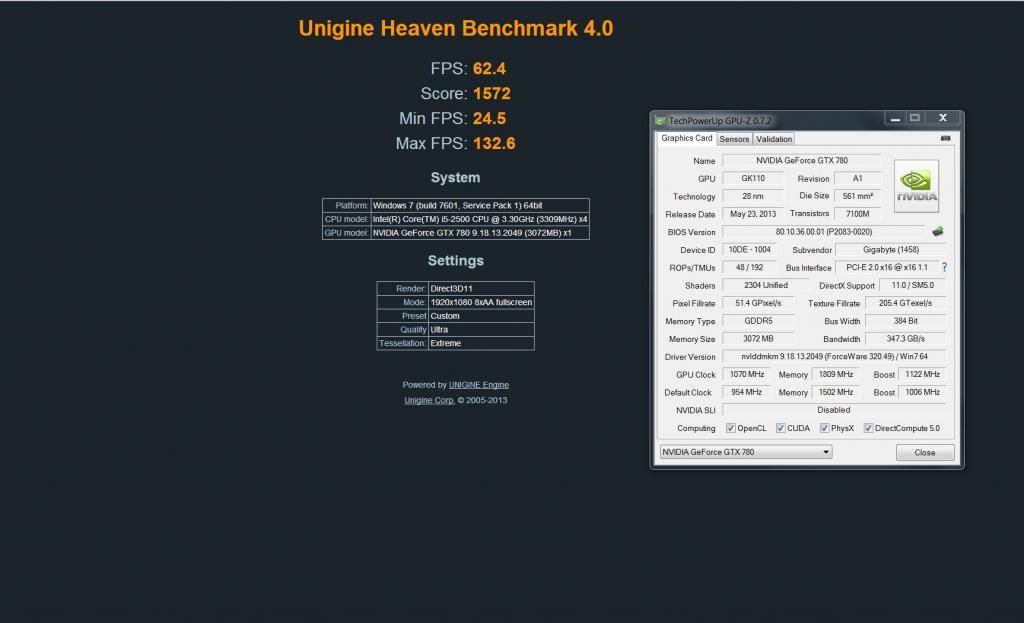Toggle the PhysX checkbox

[x=825, y=428]
